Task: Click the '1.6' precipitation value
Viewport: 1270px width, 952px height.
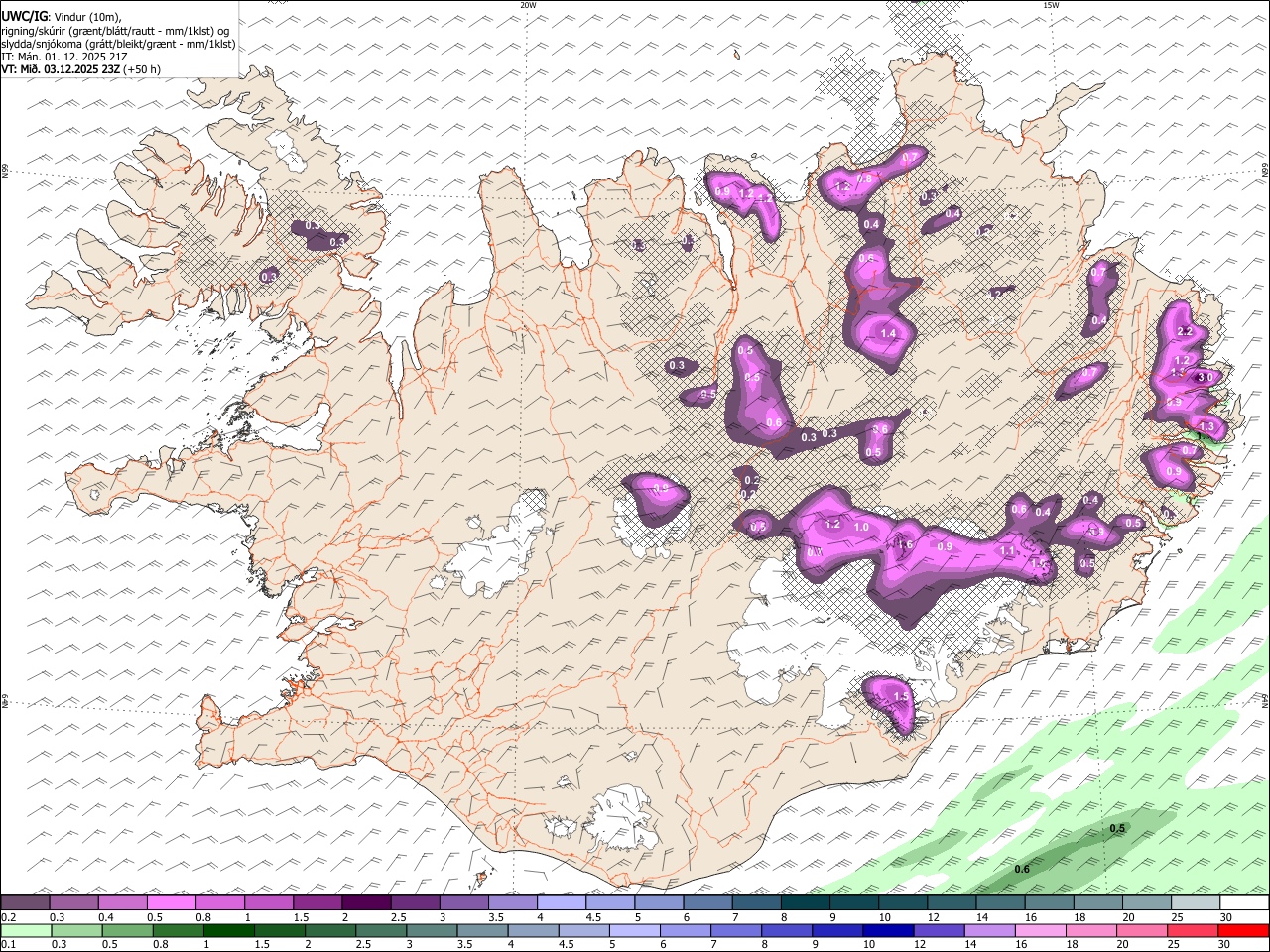Action: 905,544
